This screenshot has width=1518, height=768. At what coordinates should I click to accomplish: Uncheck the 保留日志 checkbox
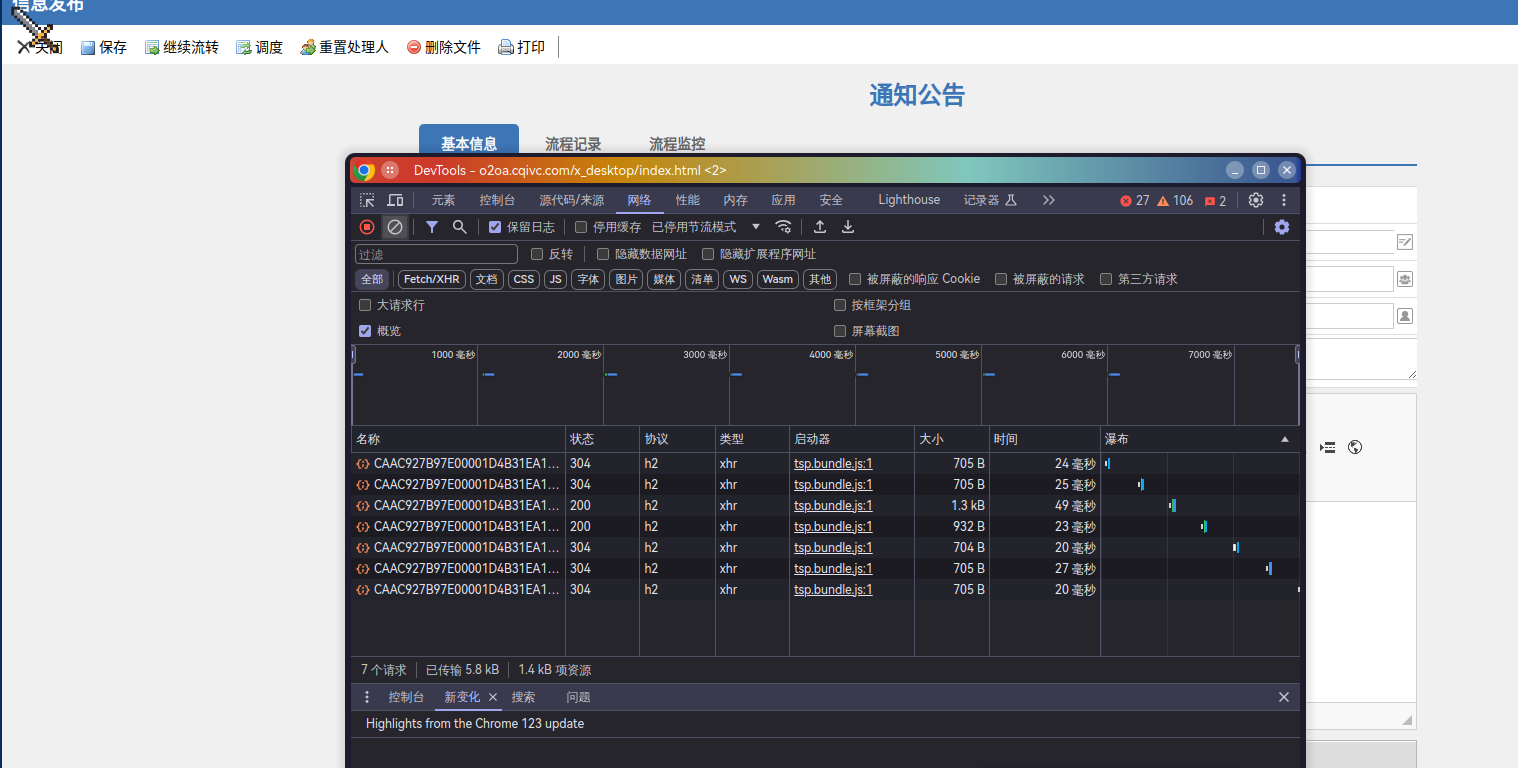click(x=495, y=227)
